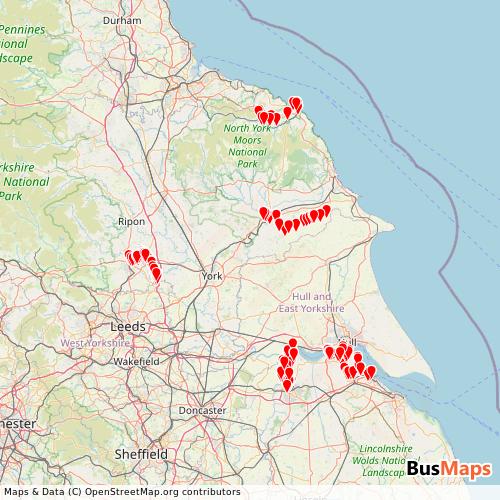Click the Wakefield city label
Image resolution: width=500 pixels, height=500 pixels.
[x=136, y=361]
